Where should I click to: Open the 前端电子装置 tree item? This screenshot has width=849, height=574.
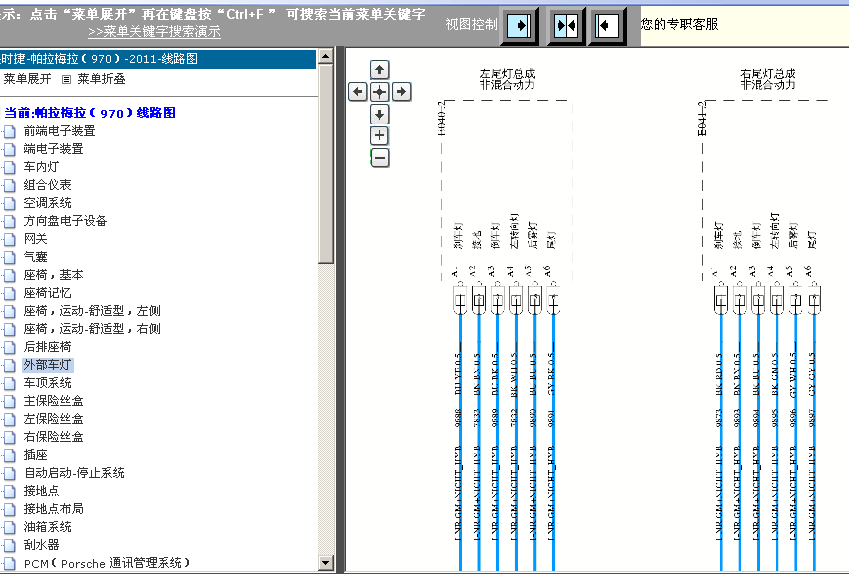click(60, 131)
